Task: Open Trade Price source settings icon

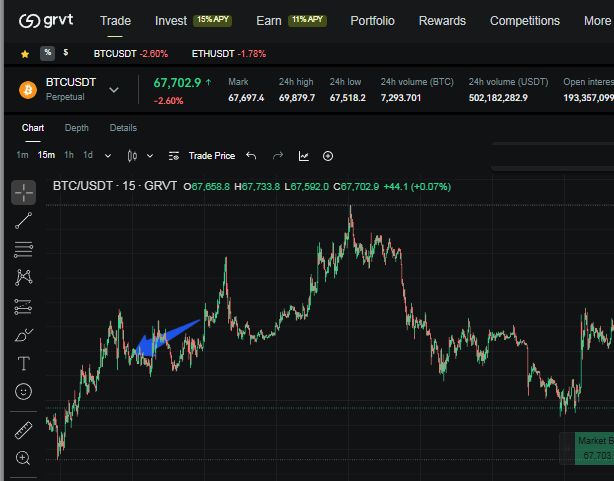Action: click(174, 156)
